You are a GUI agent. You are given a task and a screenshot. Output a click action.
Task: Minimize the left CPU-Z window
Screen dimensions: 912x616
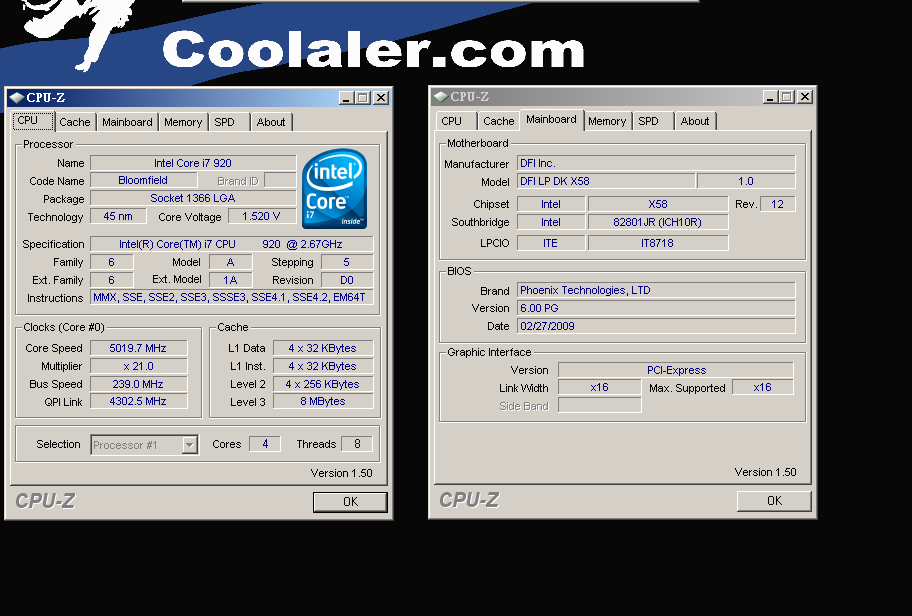(x=347, y=98)
